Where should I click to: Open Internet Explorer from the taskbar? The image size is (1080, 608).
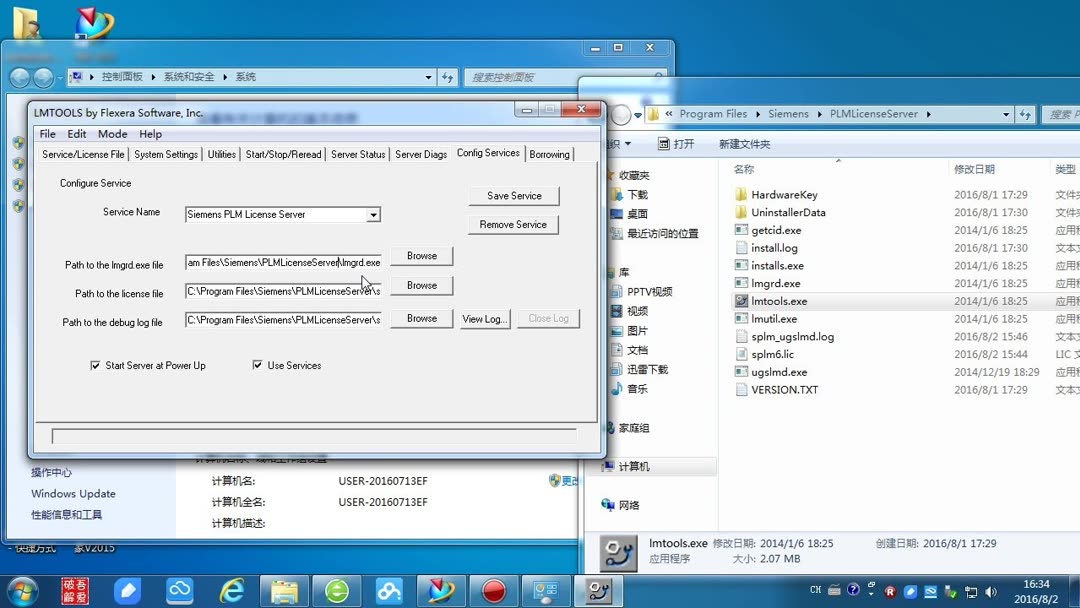[232, 590]
